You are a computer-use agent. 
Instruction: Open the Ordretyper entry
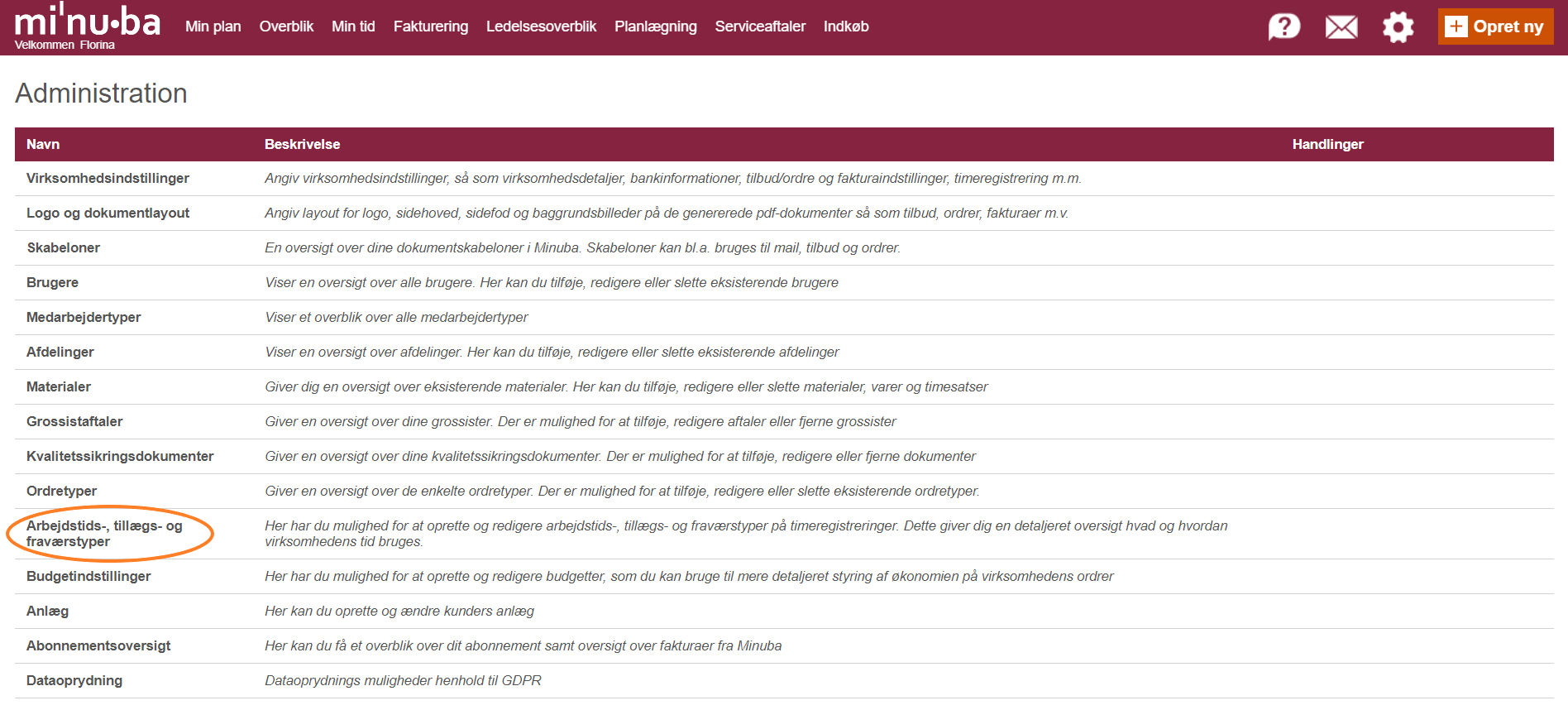(61, 491)
